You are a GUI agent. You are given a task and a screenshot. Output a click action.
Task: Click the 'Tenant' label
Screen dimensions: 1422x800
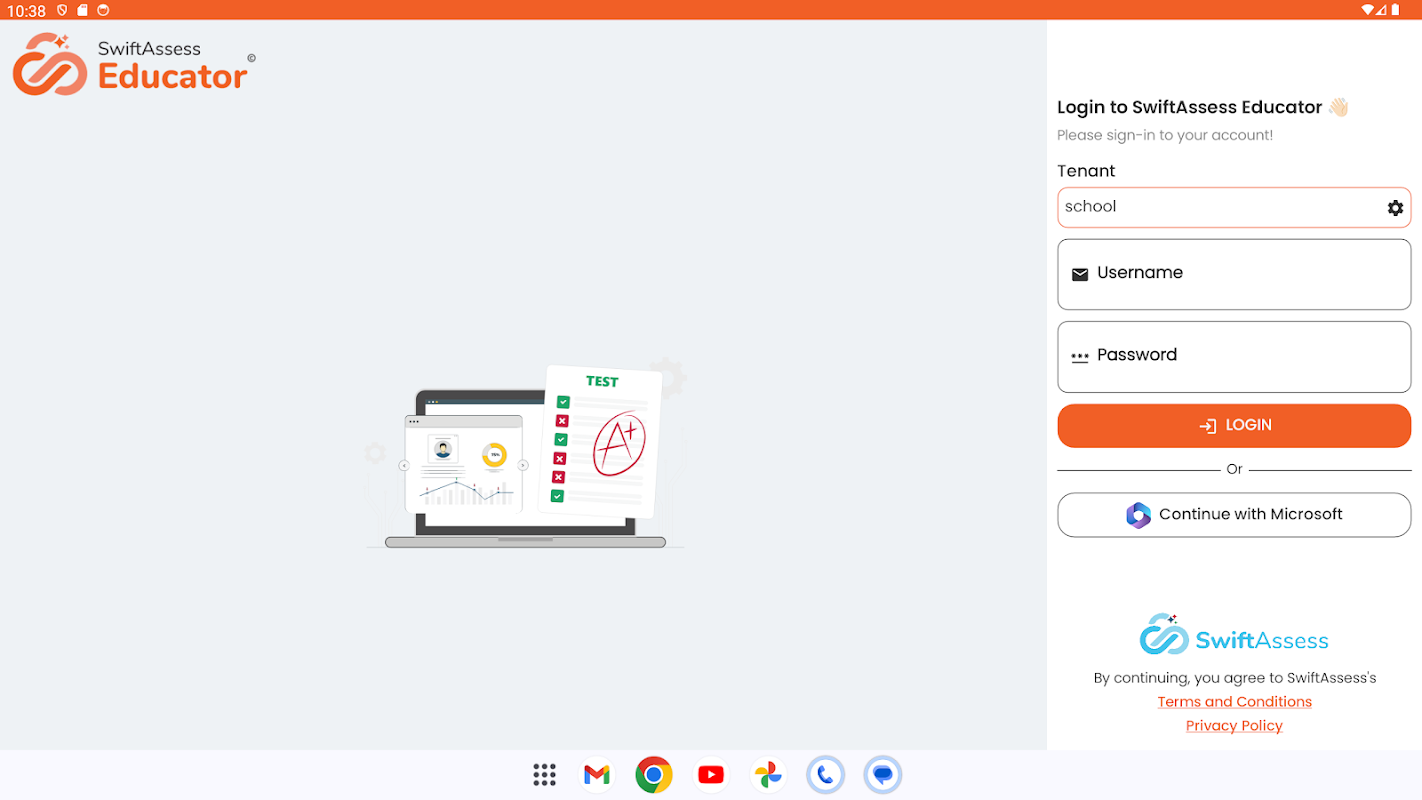tap(1086, 171)
